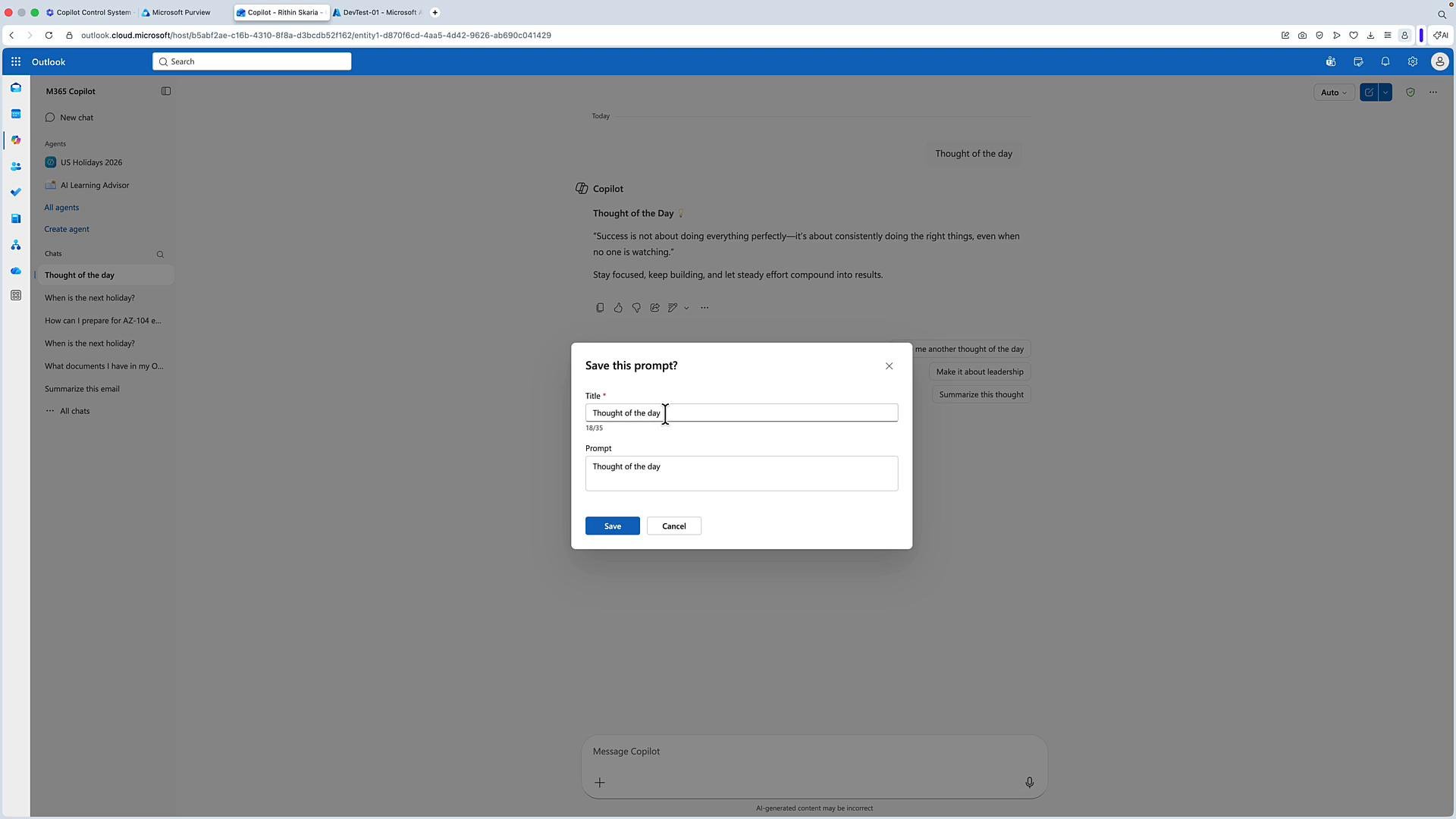
Task: Give thumbs down to Copilot response
Action: click(x=636, y=308)
